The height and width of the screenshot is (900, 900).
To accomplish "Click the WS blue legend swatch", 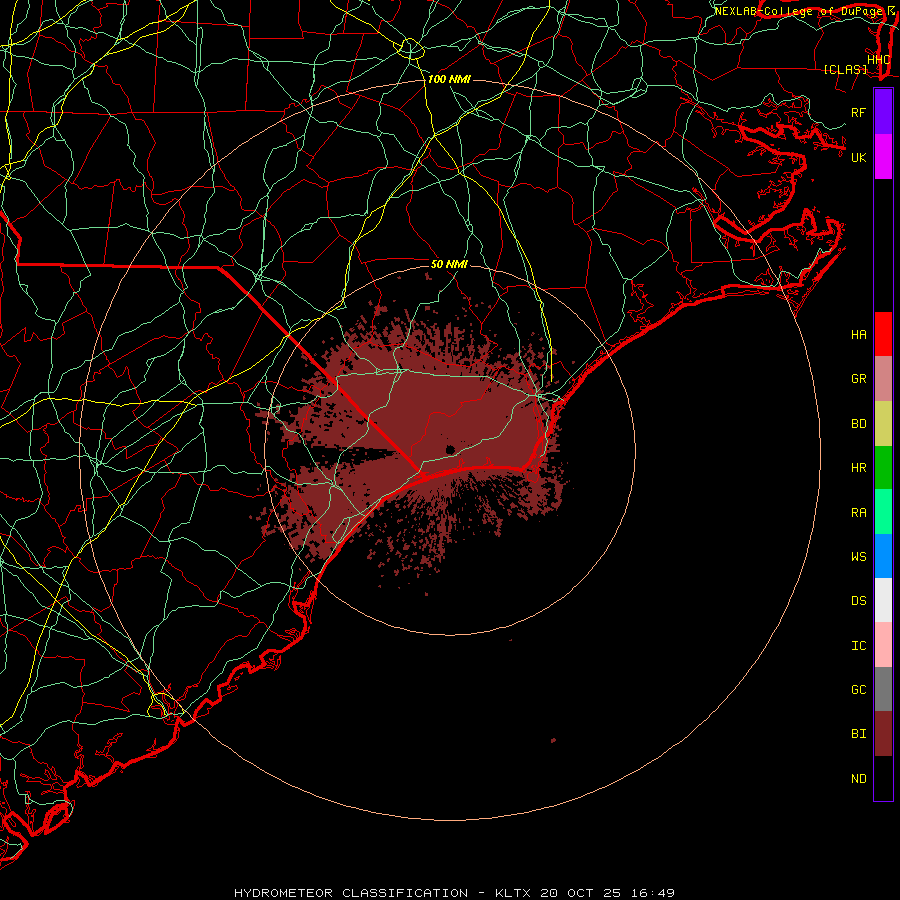I will point(883,556).
